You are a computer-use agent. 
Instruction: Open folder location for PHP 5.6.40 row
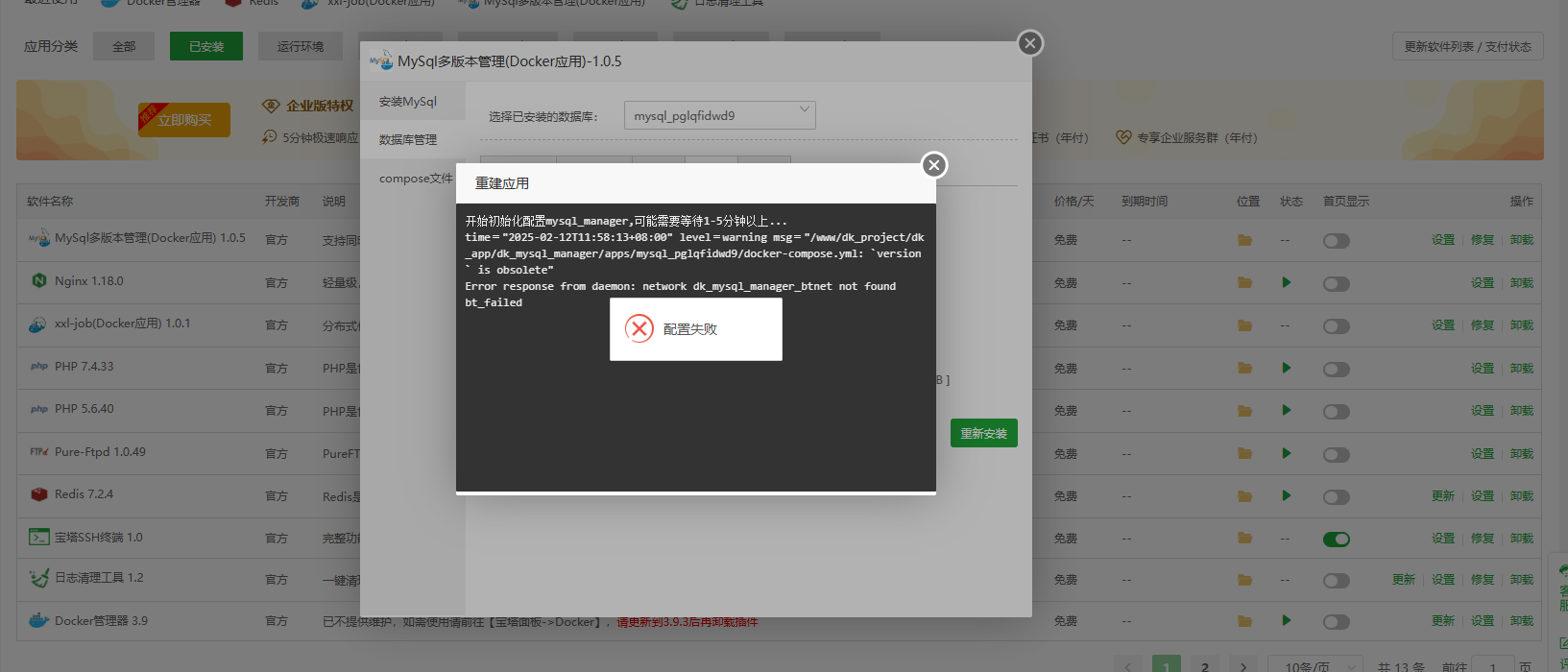click(1244, 411)
